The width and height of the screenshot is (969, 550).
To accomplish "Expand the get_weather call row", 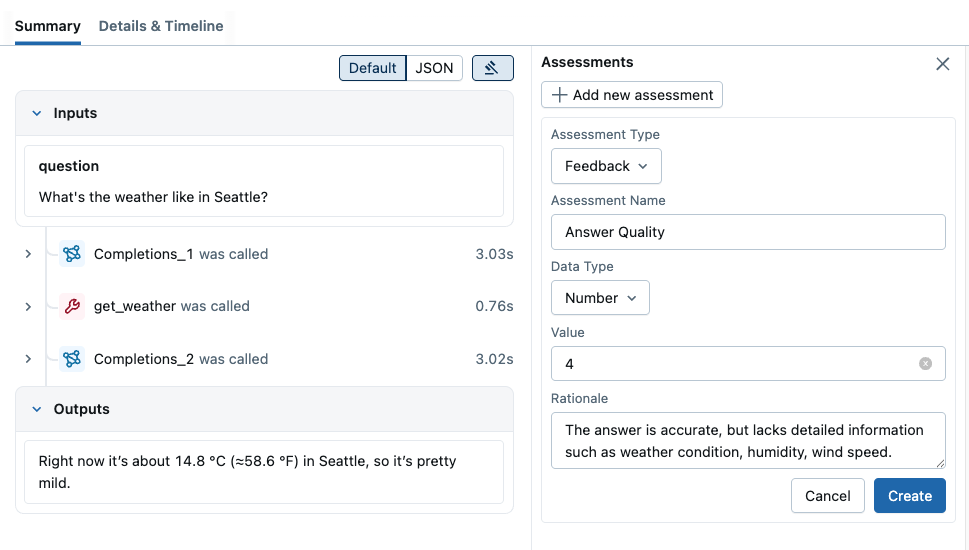I will point(28,306).
